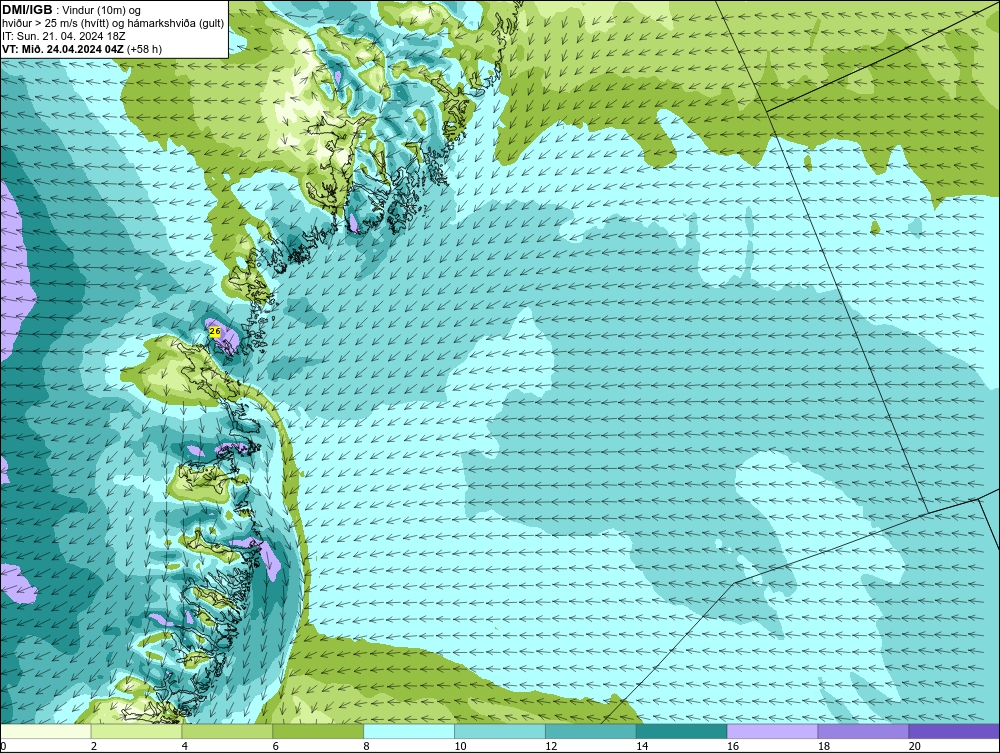Click the 18-20 m/s medium purple swatch
Viewport: 1000px width, 753px height.
point(863,731)
